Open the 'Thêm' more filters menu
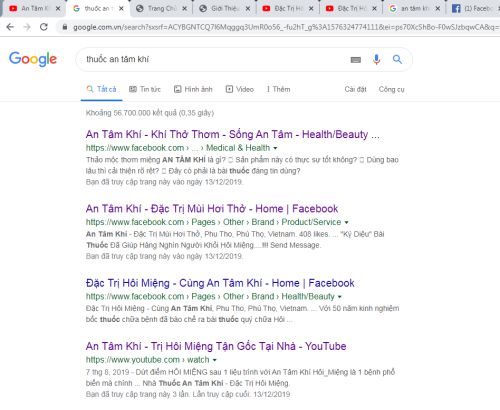The height and width of the screenshot is (410, 500). [x=278, y=89]
